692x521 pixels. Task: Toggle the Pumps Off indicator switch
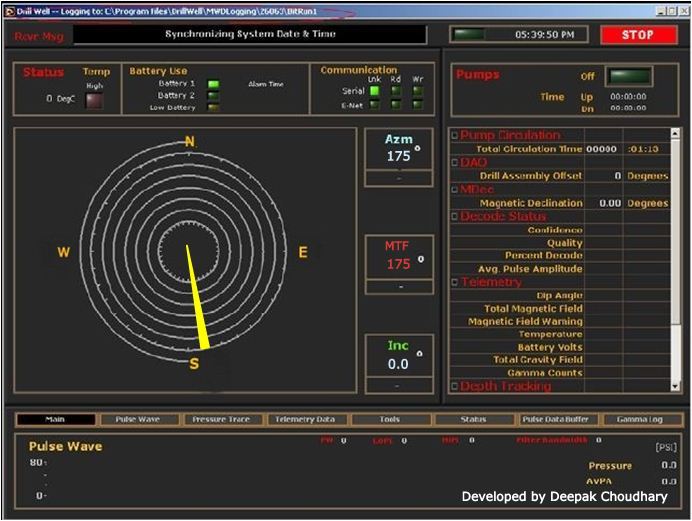pyautogui.click(x=630, y=76)
